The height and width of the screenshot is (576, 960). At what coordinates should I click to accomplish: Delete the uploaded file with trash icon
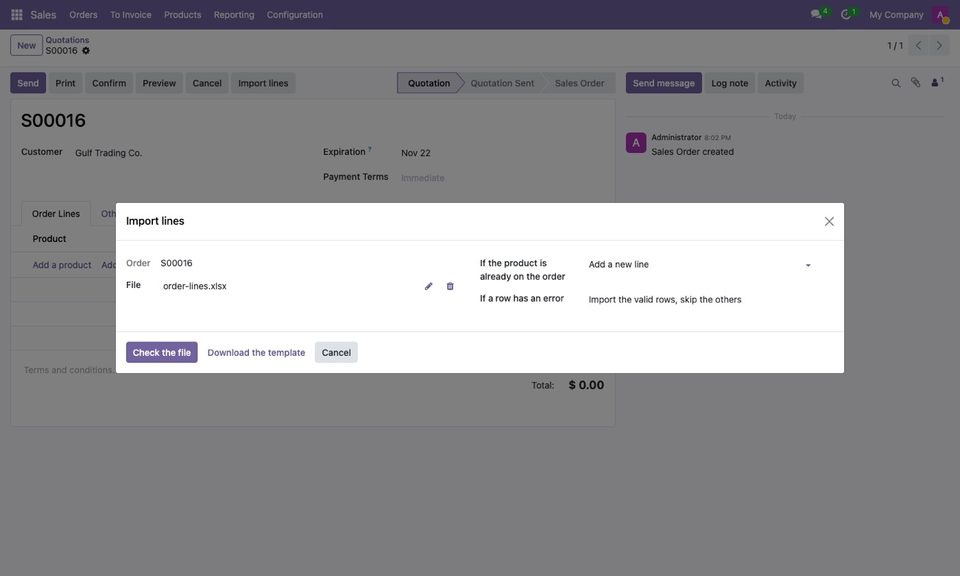450,286
